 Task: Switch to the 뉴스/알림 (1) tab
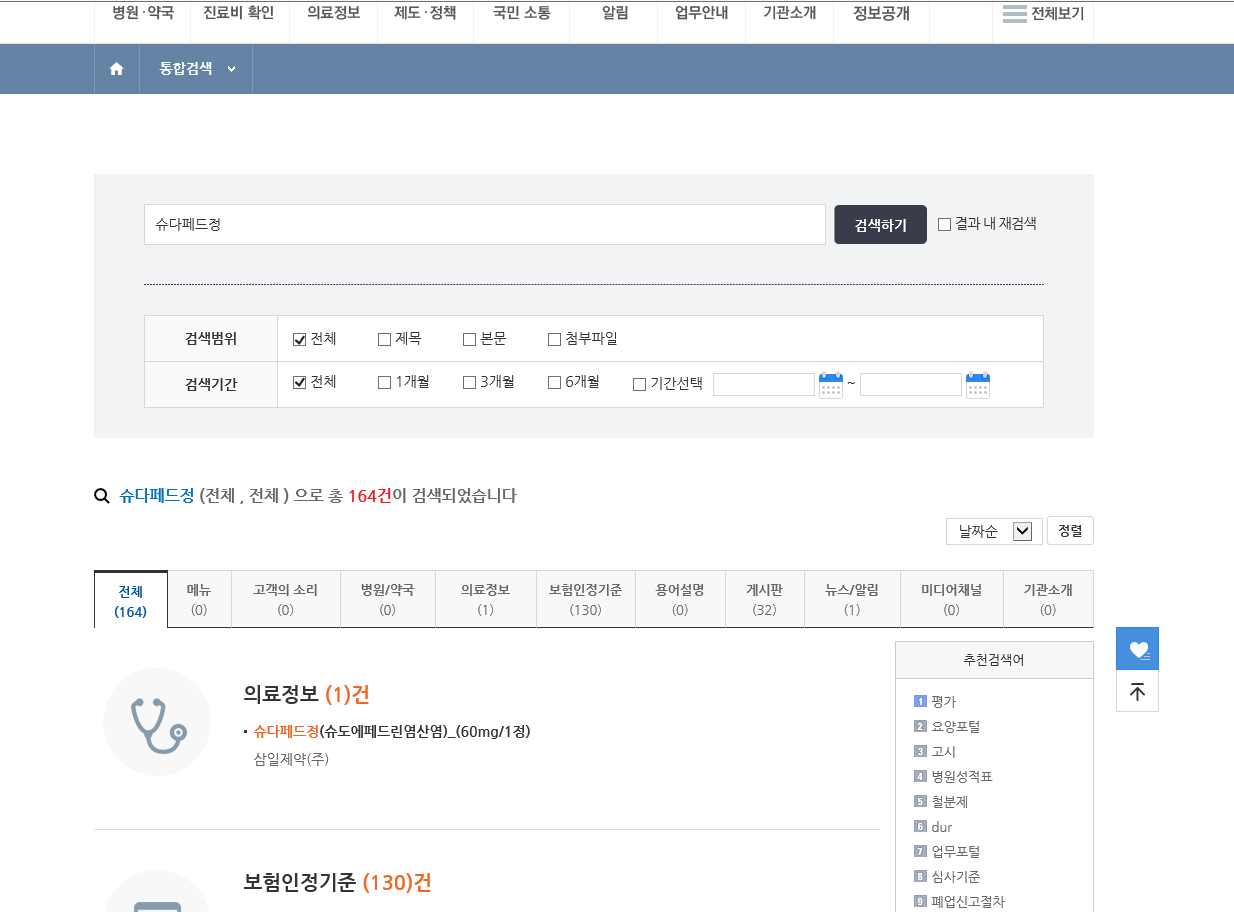click(x=852, y=599)
